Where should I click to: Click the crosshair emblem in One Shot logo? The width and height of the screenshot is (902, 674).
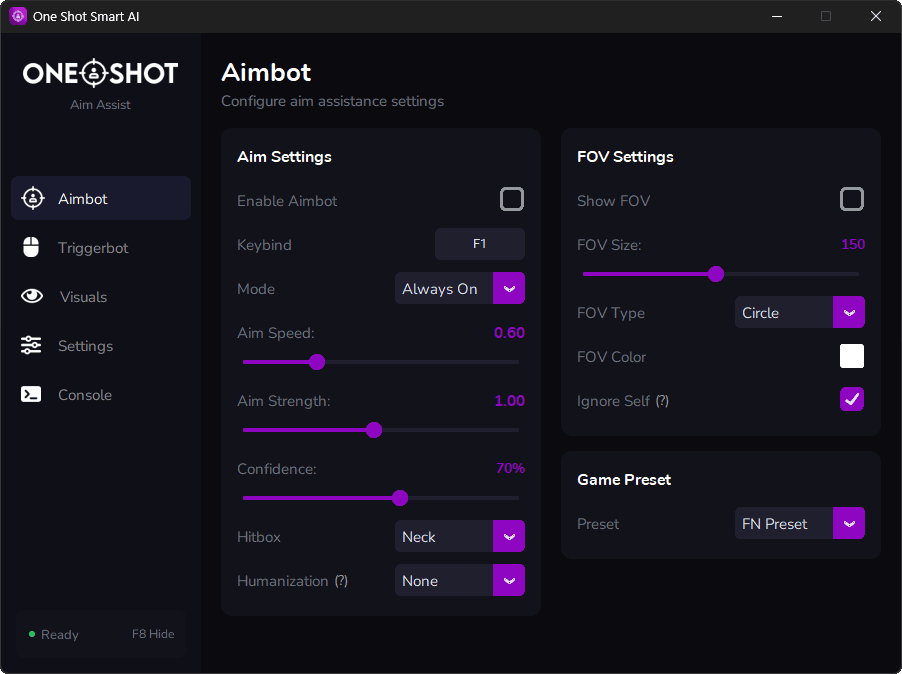(x=93, y=73)
